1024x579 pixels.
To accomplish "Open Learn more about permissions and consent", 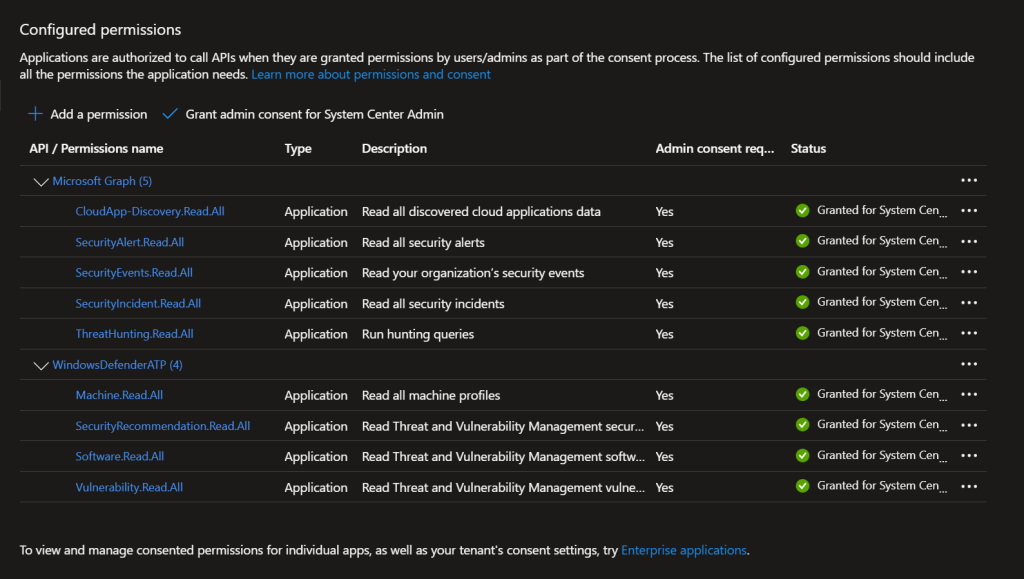I will pyautogui.click(x=371, y=74).
